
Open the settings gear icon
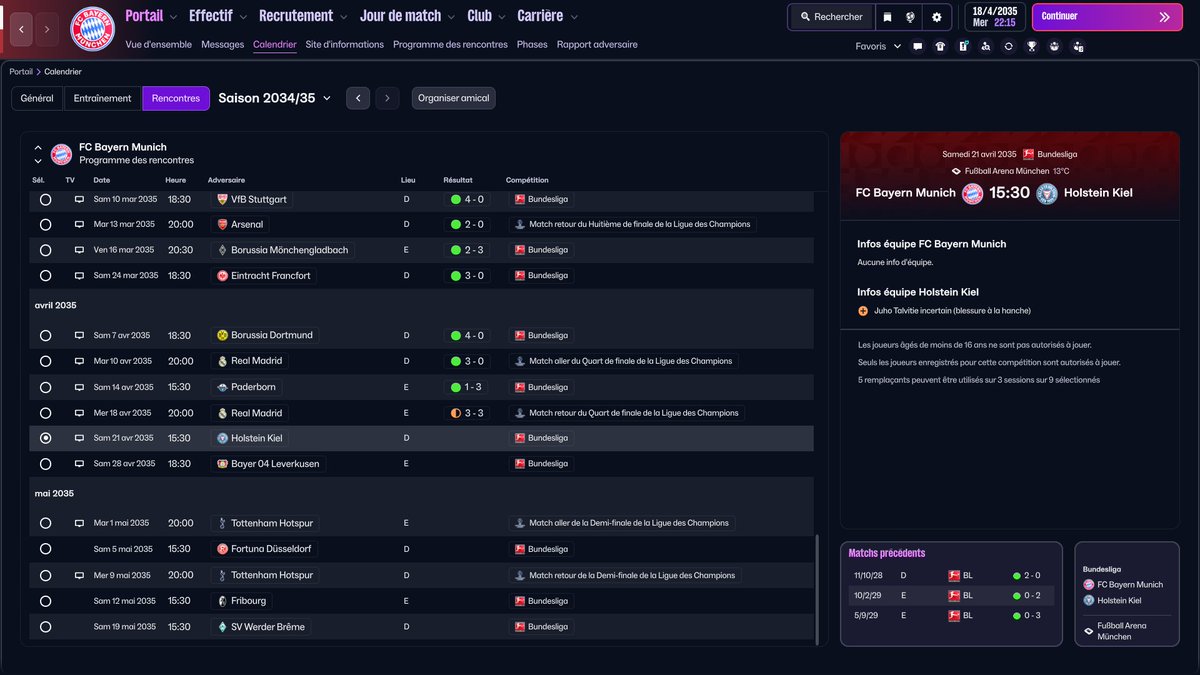937,17
